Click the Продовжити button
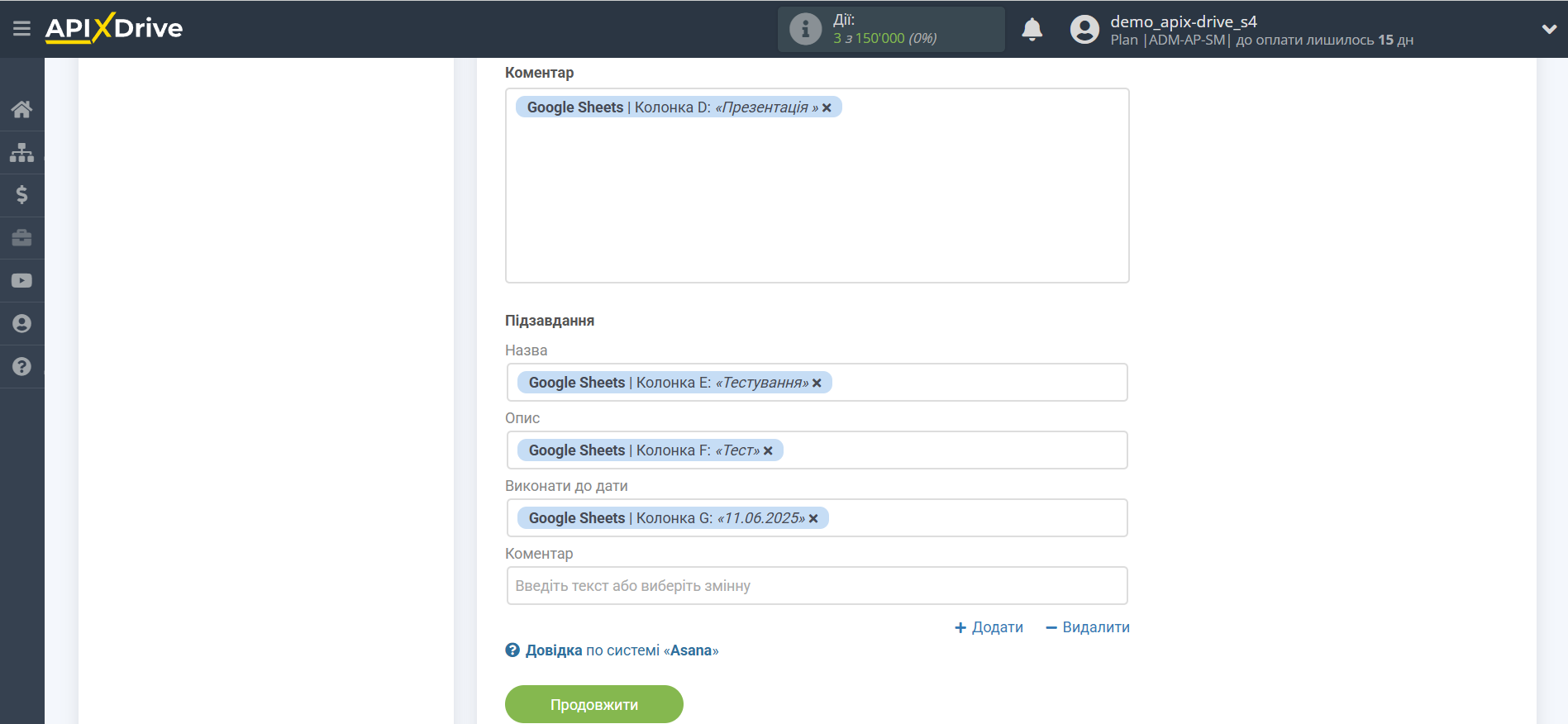The image size is (1568, 724). [x=594, y=704]
